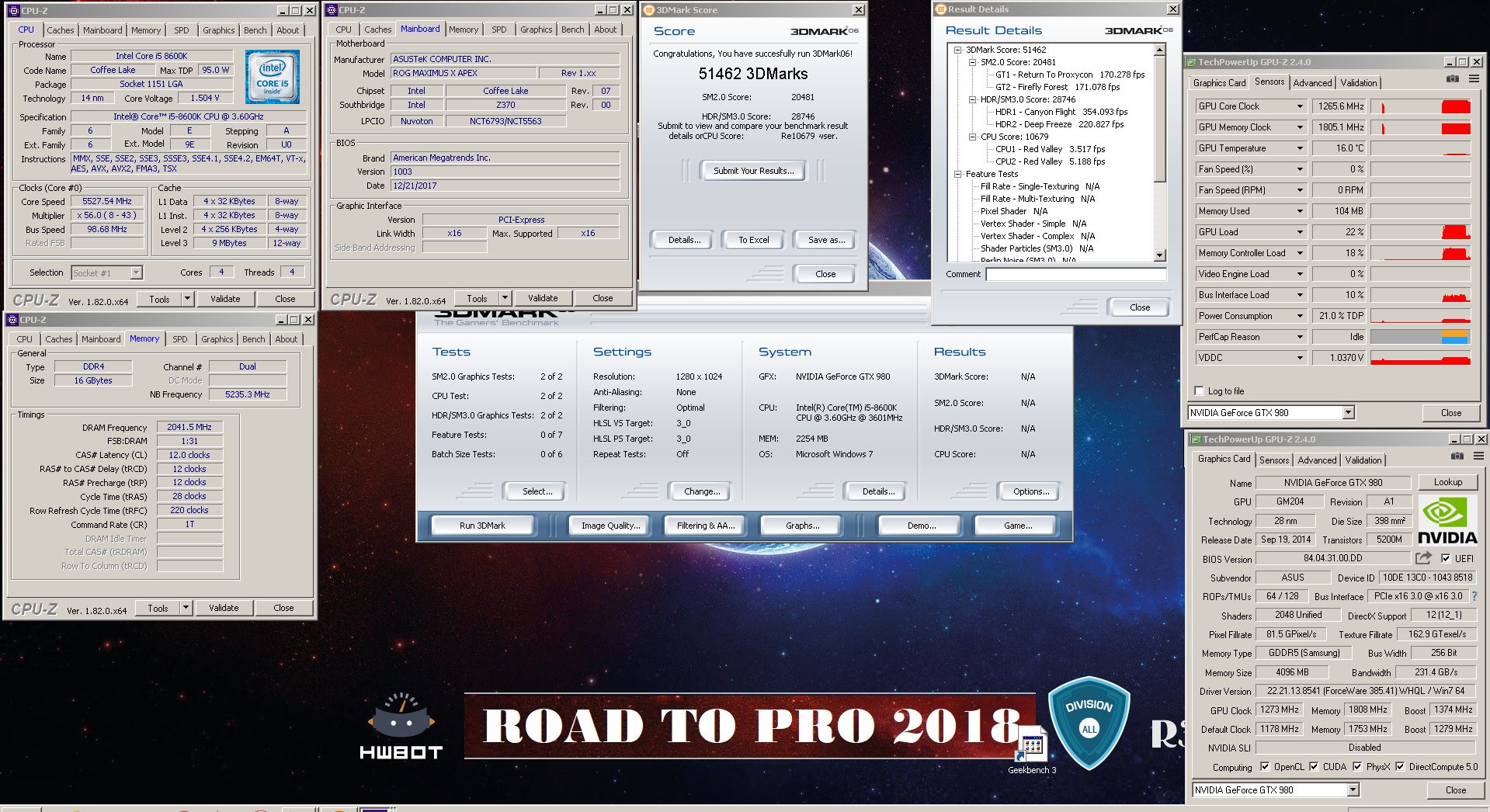Click Select button under Tests
The width and height of the screenshot is (1490, 812).
pyautogui.click(x=537, y=491)
